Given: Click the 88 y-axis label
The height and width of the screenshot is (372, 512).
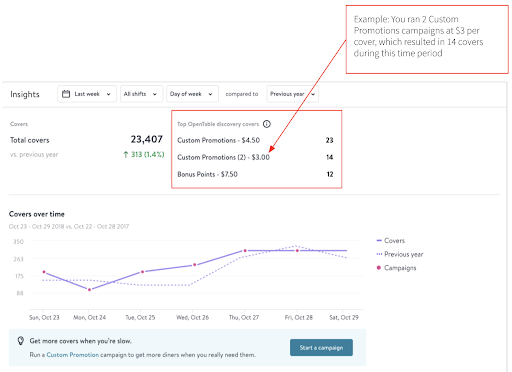Looking at the screenshot, I should tap(20, 293).
